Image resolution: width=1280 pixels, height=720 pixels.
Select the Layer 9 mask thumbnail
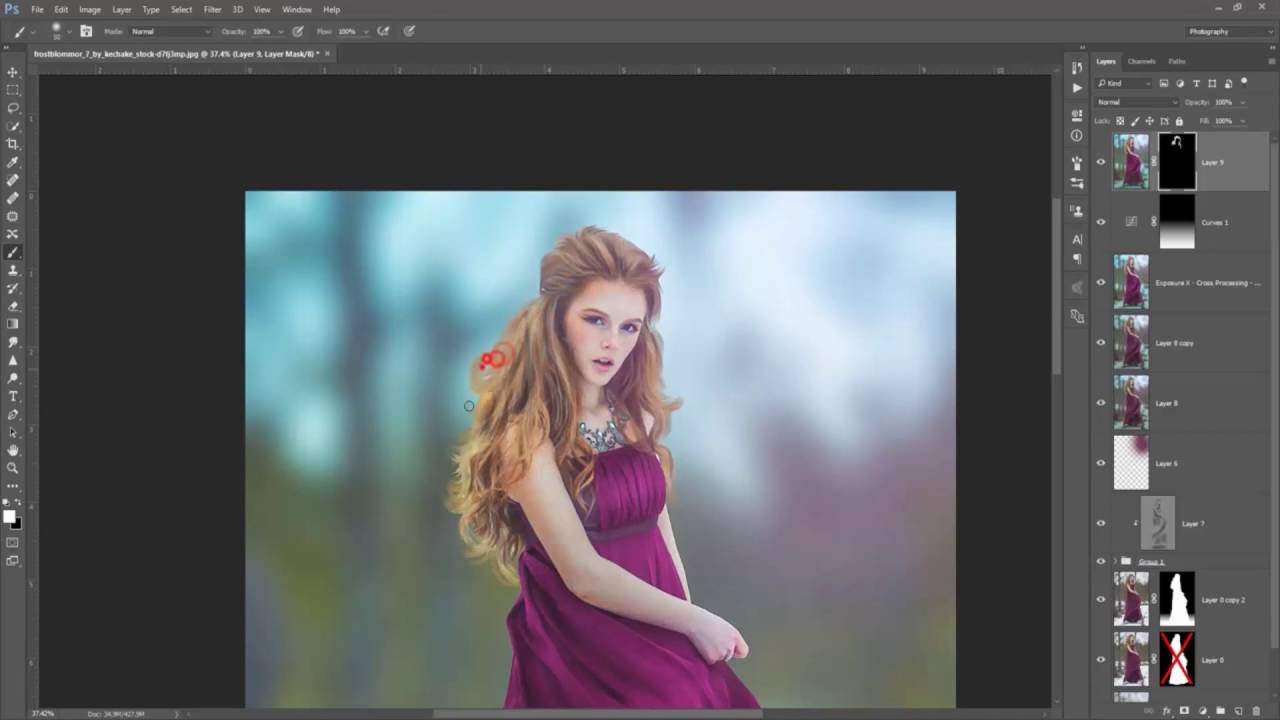point(1176,162)
